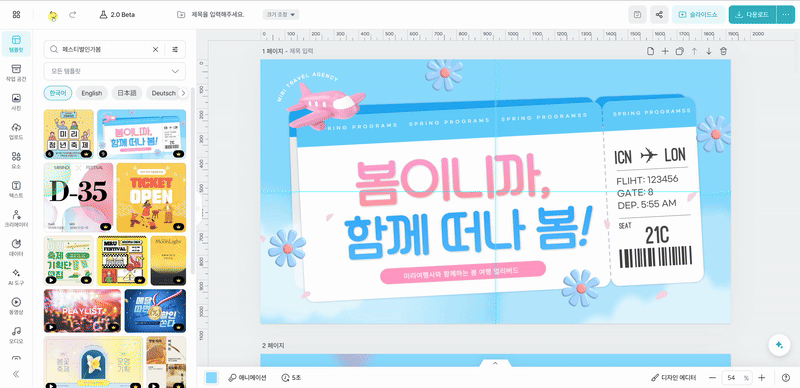
Task: Open the 오디오 audio sidebar icon
Action: (x=16, y=335)
